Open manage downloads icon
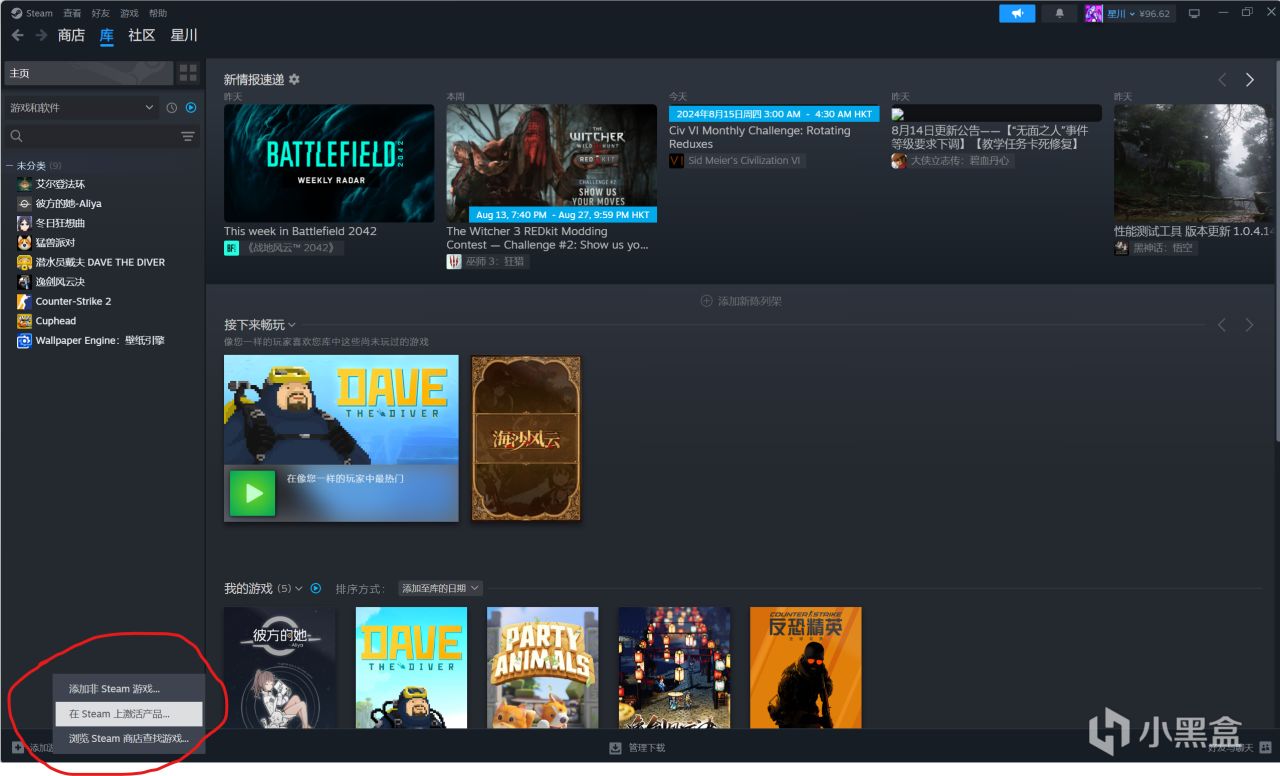The image size is (1280, 776). click(x=615, y=747)
